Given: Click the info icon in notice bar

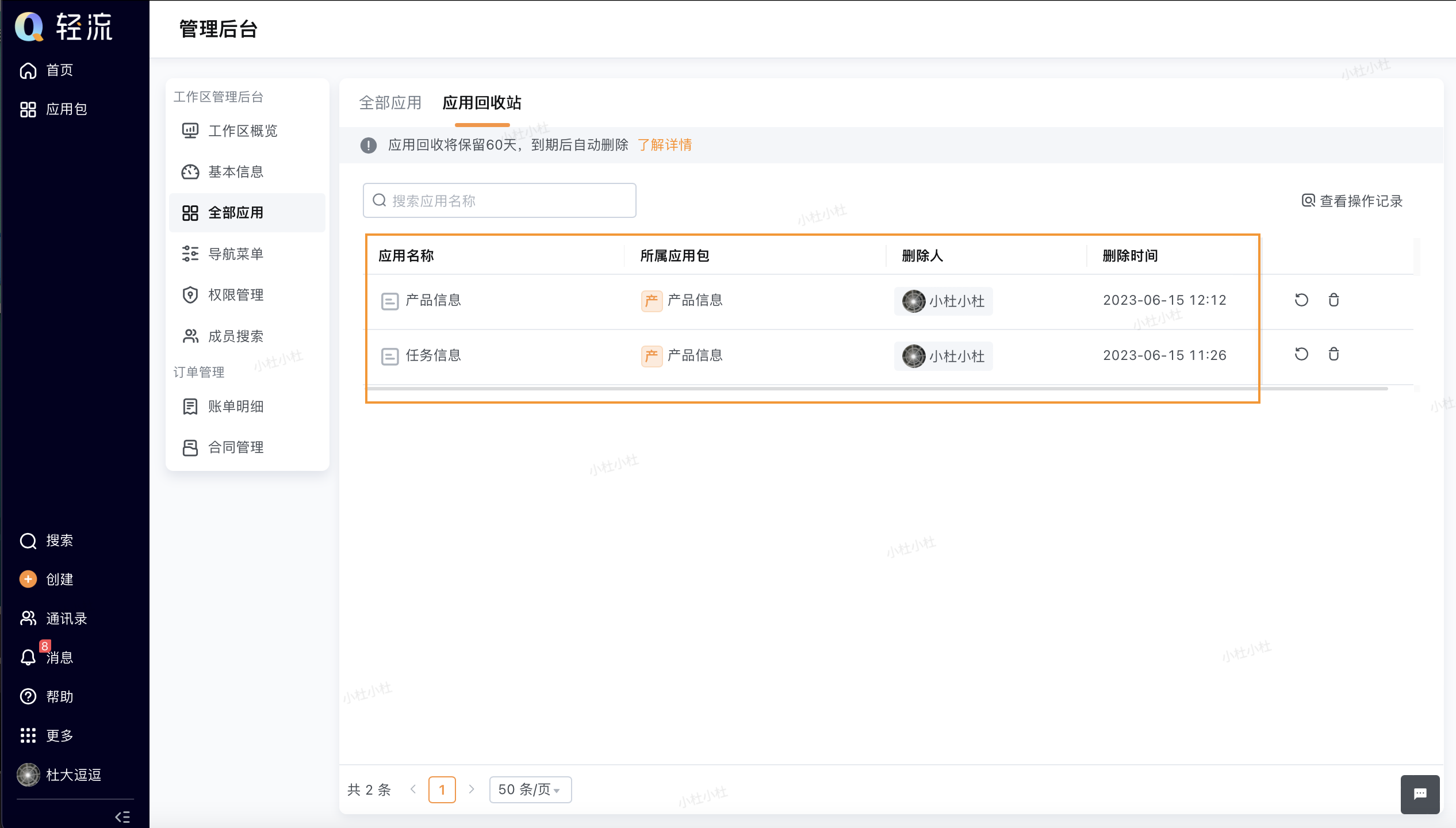Looking at the screenshot, I should 369,145.
